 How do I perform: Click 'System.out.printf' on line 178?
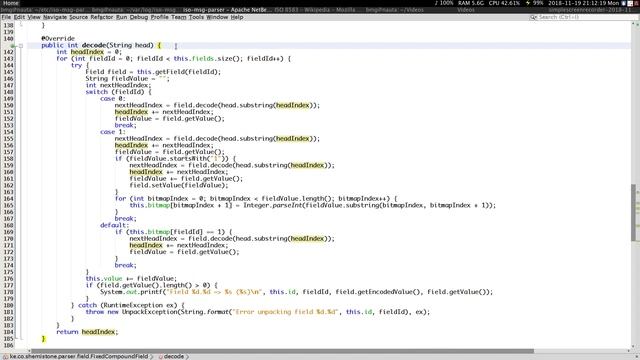[131, 292]
